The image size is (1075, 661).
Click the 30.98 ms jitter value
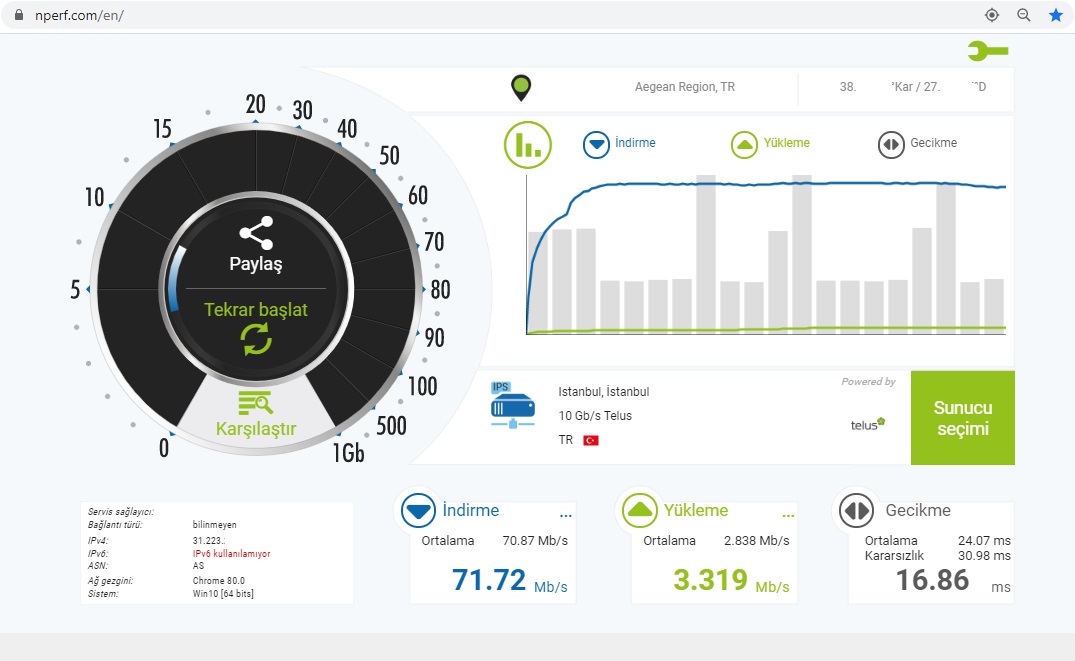coord(984,555)
